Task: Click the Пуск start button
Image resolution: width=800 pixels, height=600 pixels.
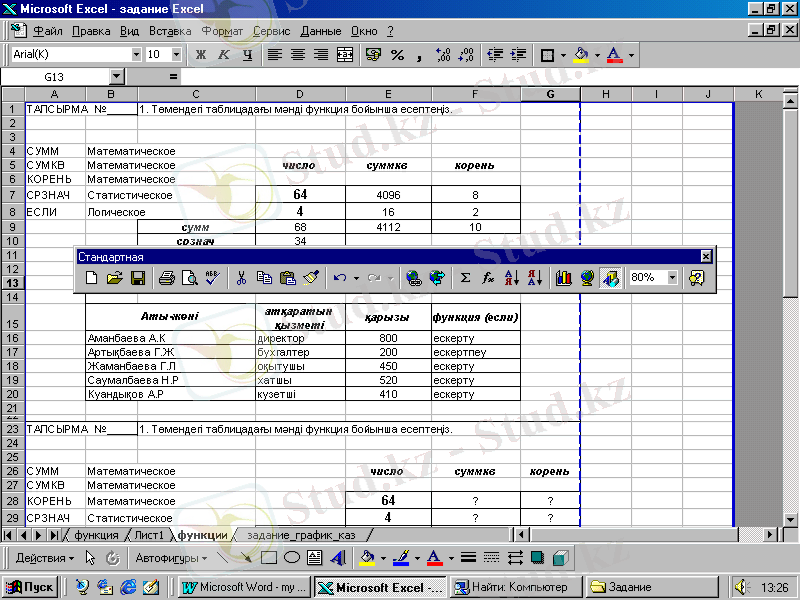Action: point(31,587)
